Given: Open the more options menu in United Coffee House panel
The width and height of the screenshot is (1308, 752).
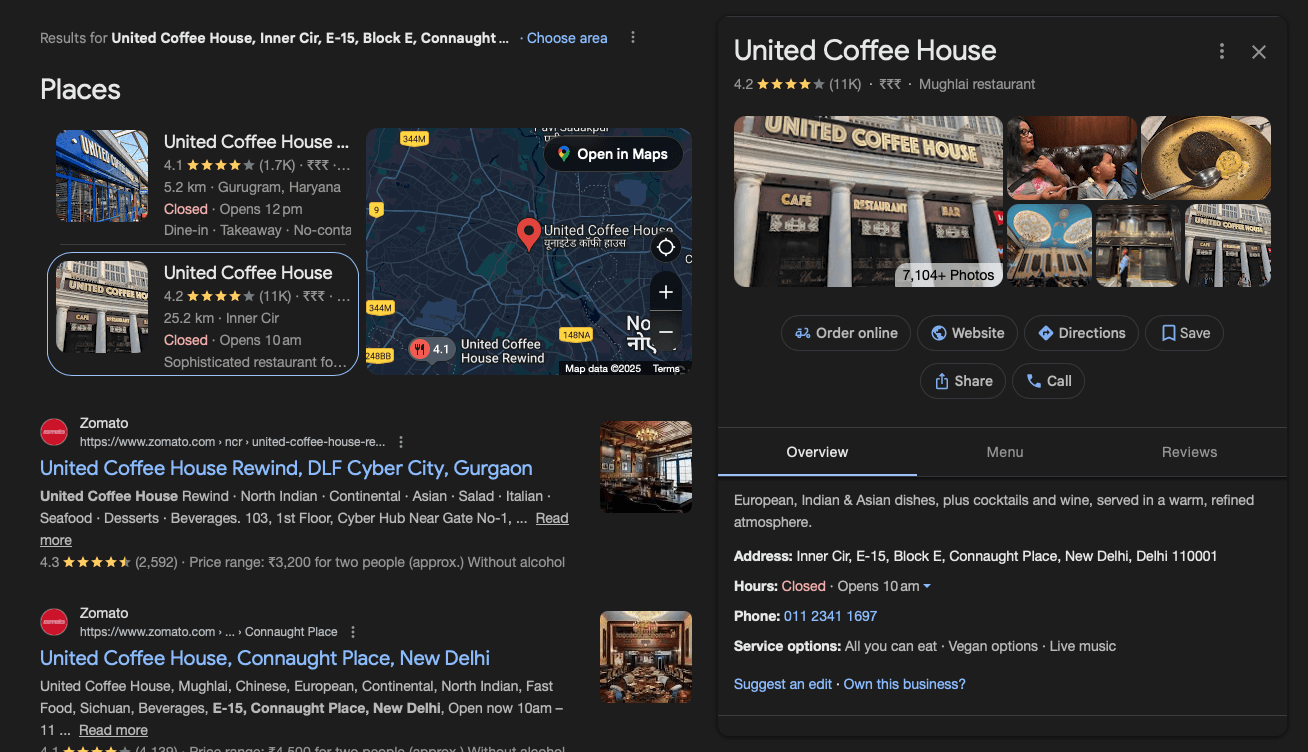Looking at the screenshot, I should pyautogui.click(x=1221, y=52).
